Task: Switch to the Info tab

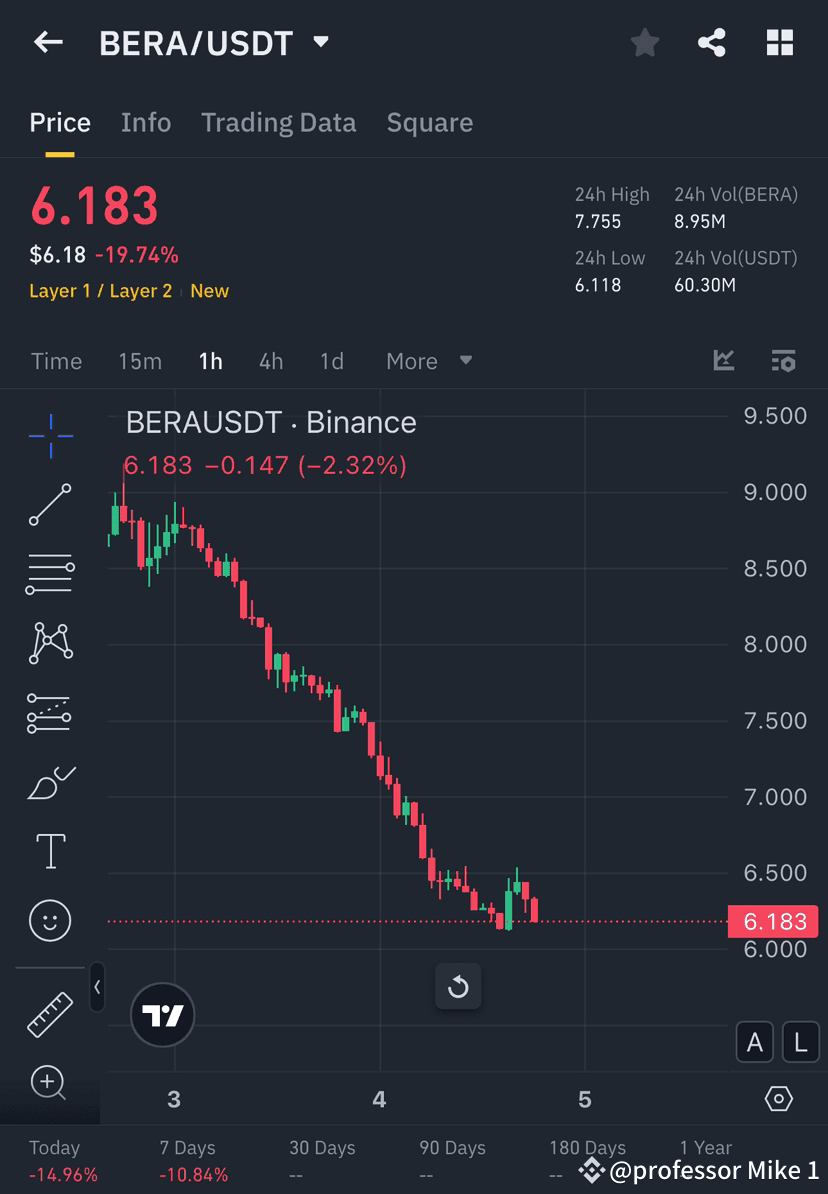Action: (146, 122)
